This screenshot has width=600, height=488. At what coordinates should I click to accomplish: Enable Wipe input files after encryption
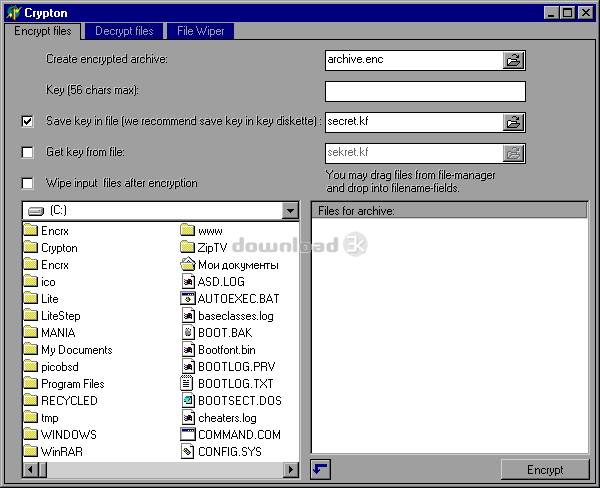pyautogui.click(x=27, y=183)
